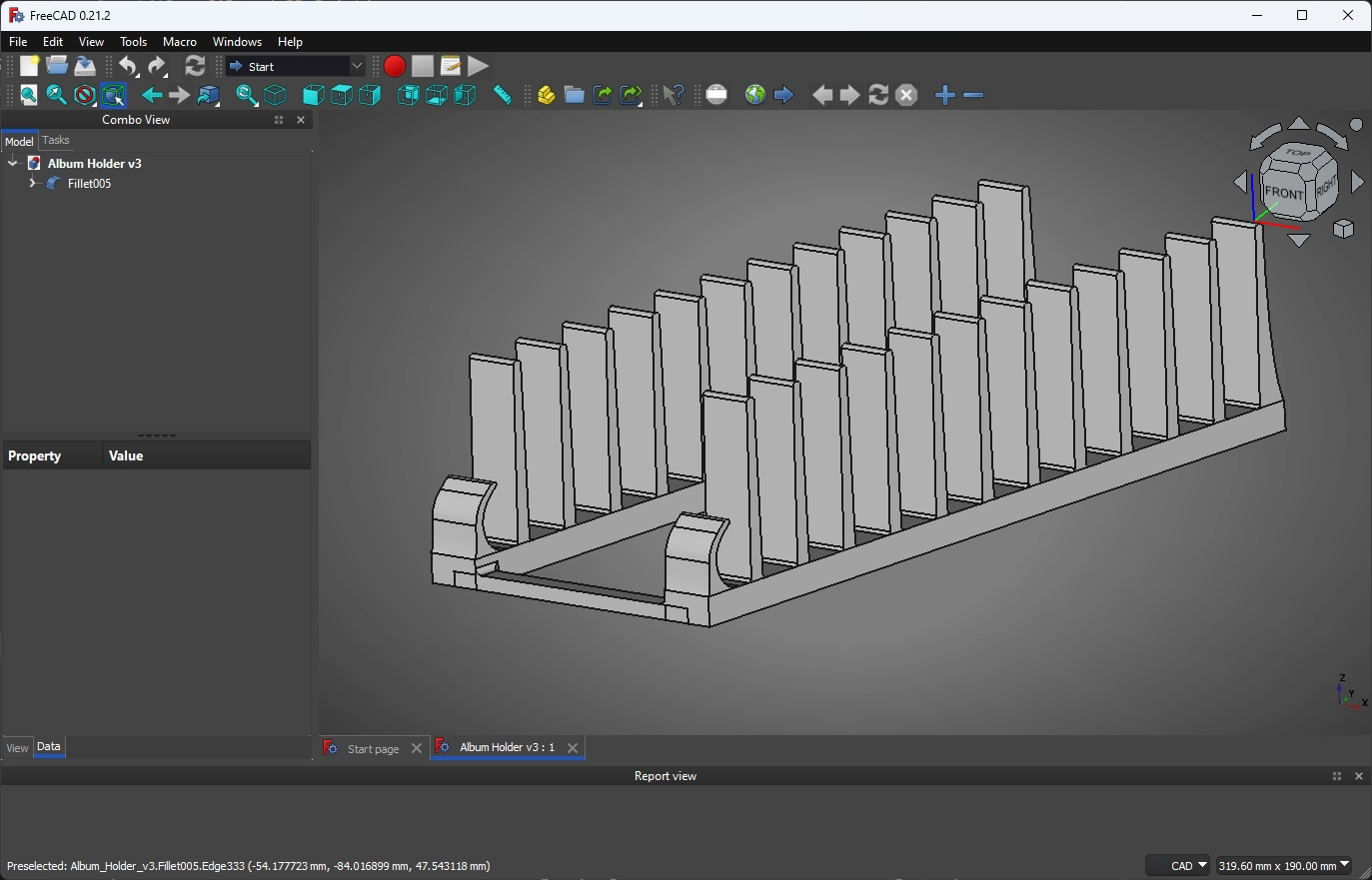Stop macro recording with the square icon

point(423,66)
